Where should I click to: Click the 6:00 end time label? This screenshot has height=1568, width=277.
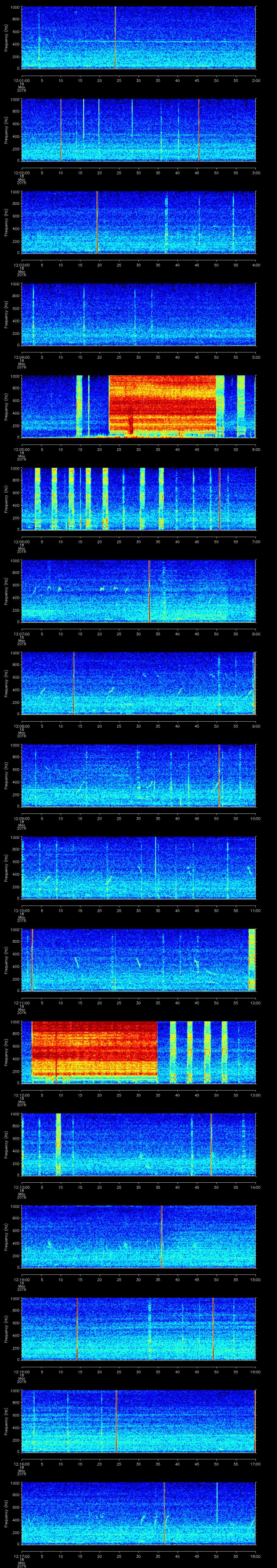(x=256, y=449)
